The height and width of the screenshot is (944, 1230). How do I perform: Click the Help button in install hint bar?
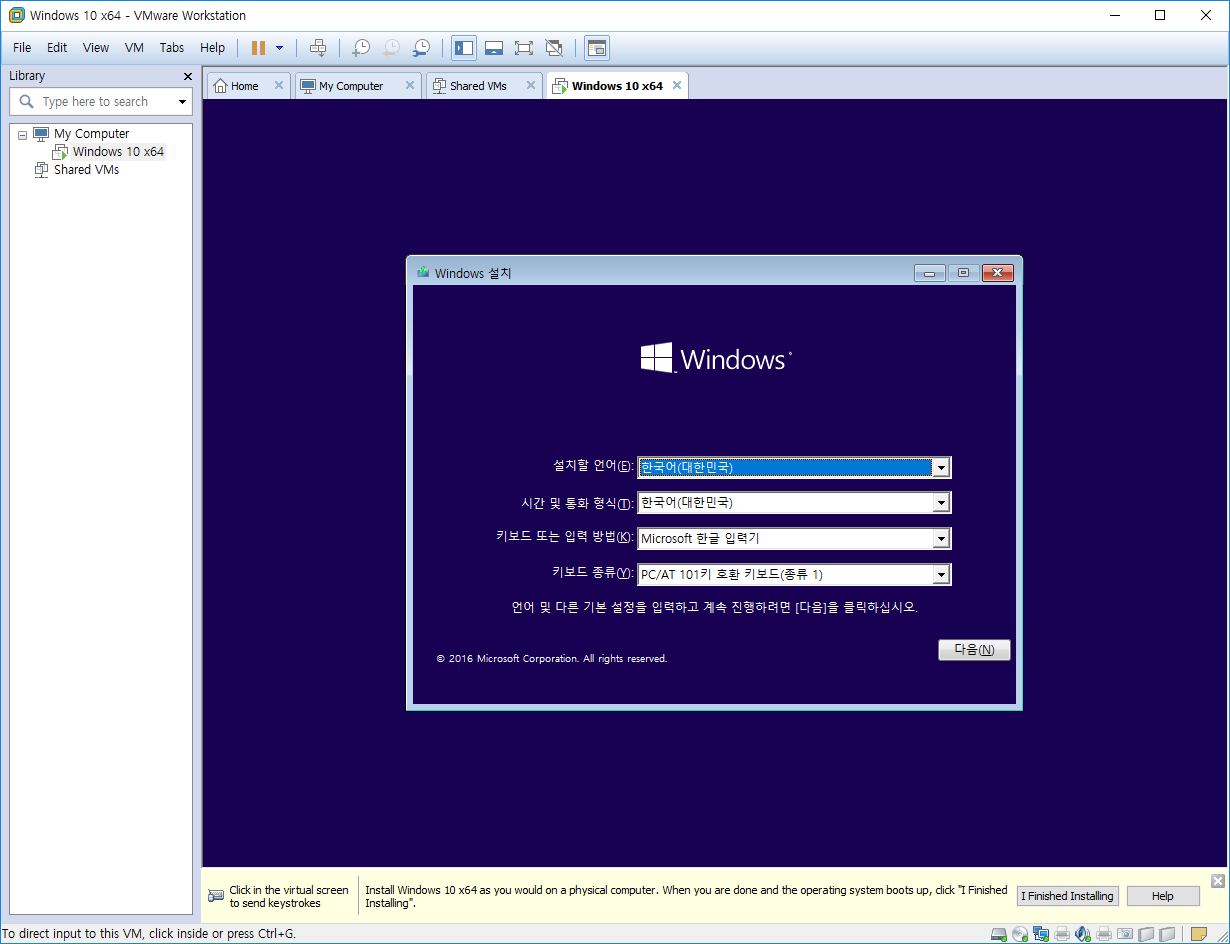[x=1163, y=896]
